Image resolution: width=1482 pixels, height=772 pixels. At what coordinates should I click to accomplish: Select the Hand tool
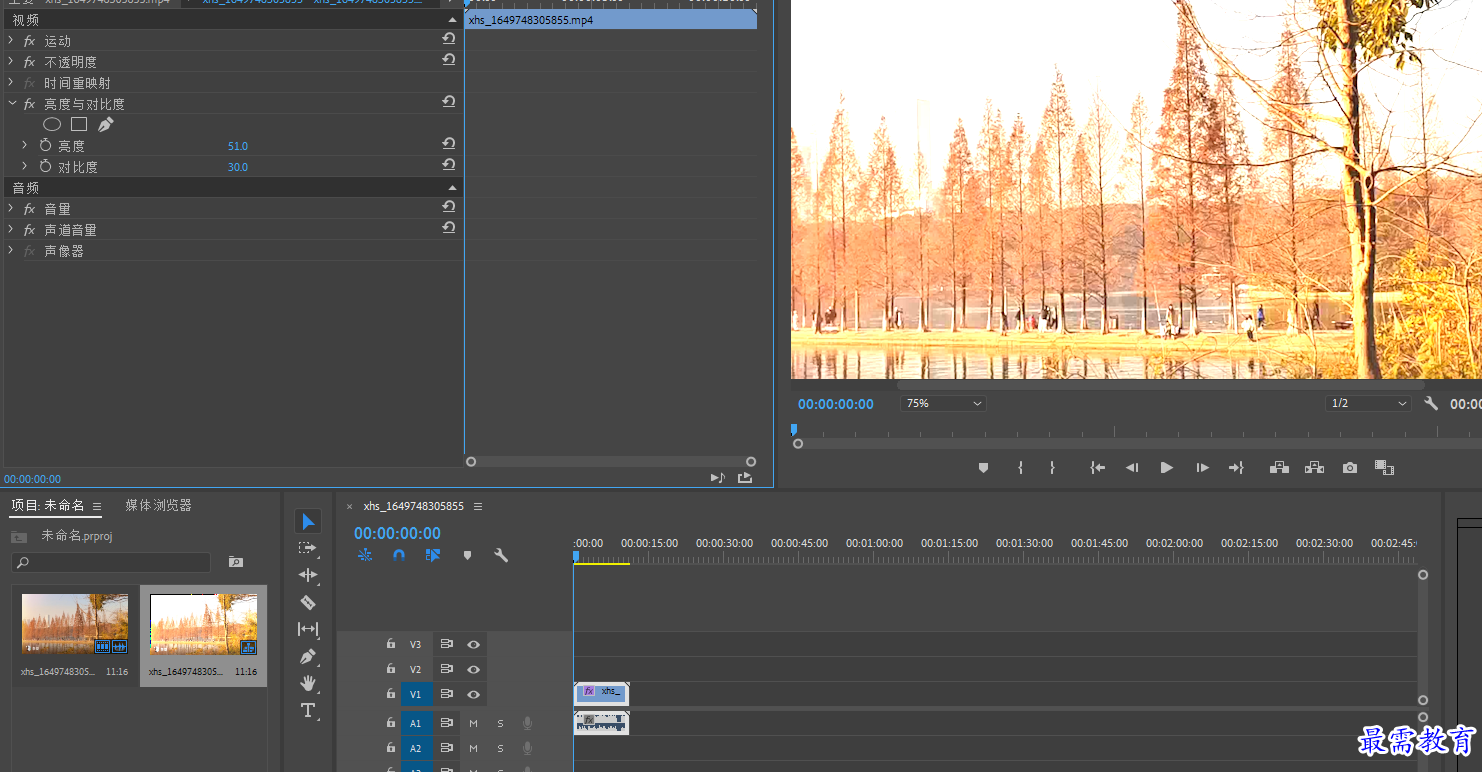(x=308, y=683)
